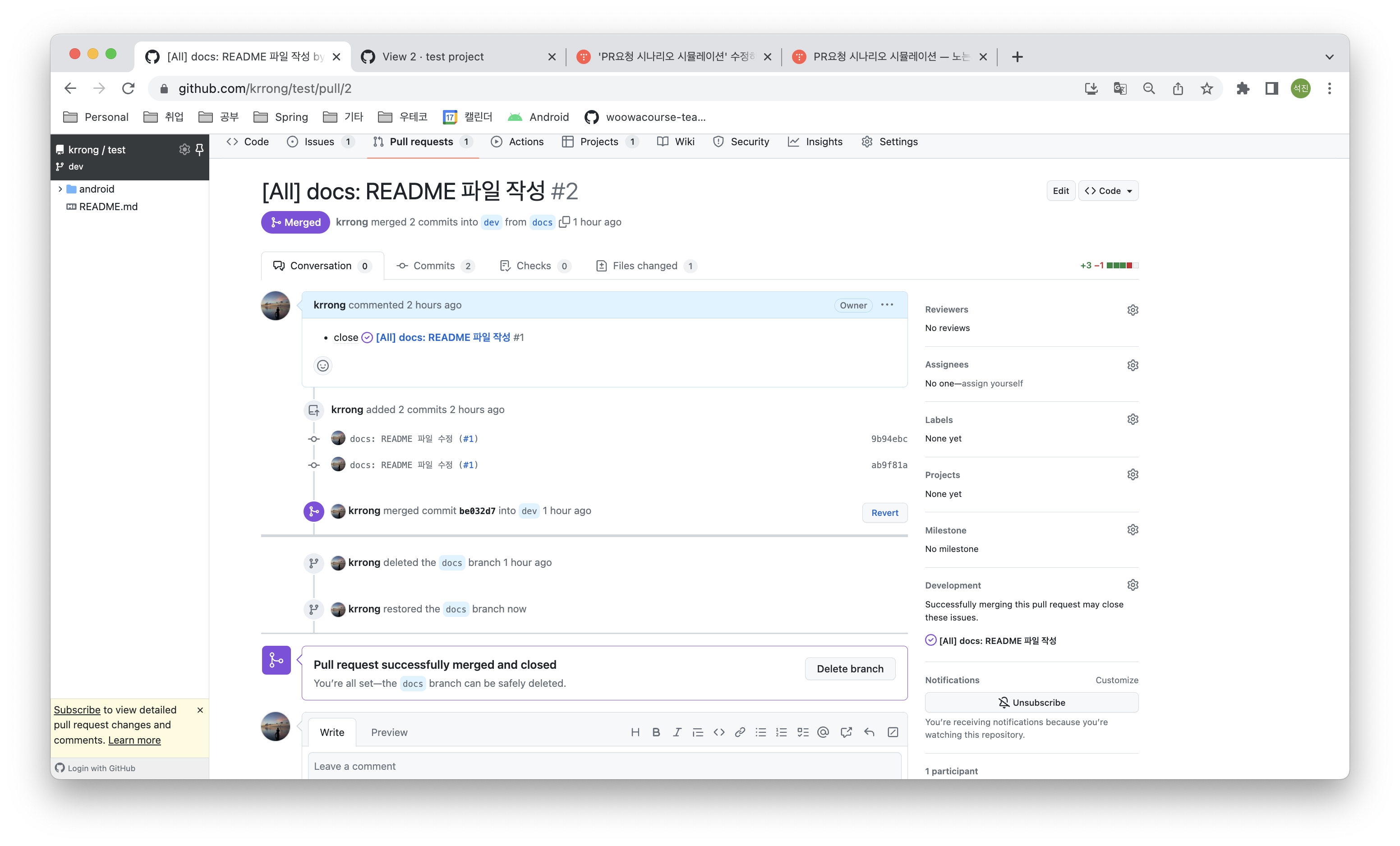
Task: Switch to the Checks tab
Action: point(534,266)
